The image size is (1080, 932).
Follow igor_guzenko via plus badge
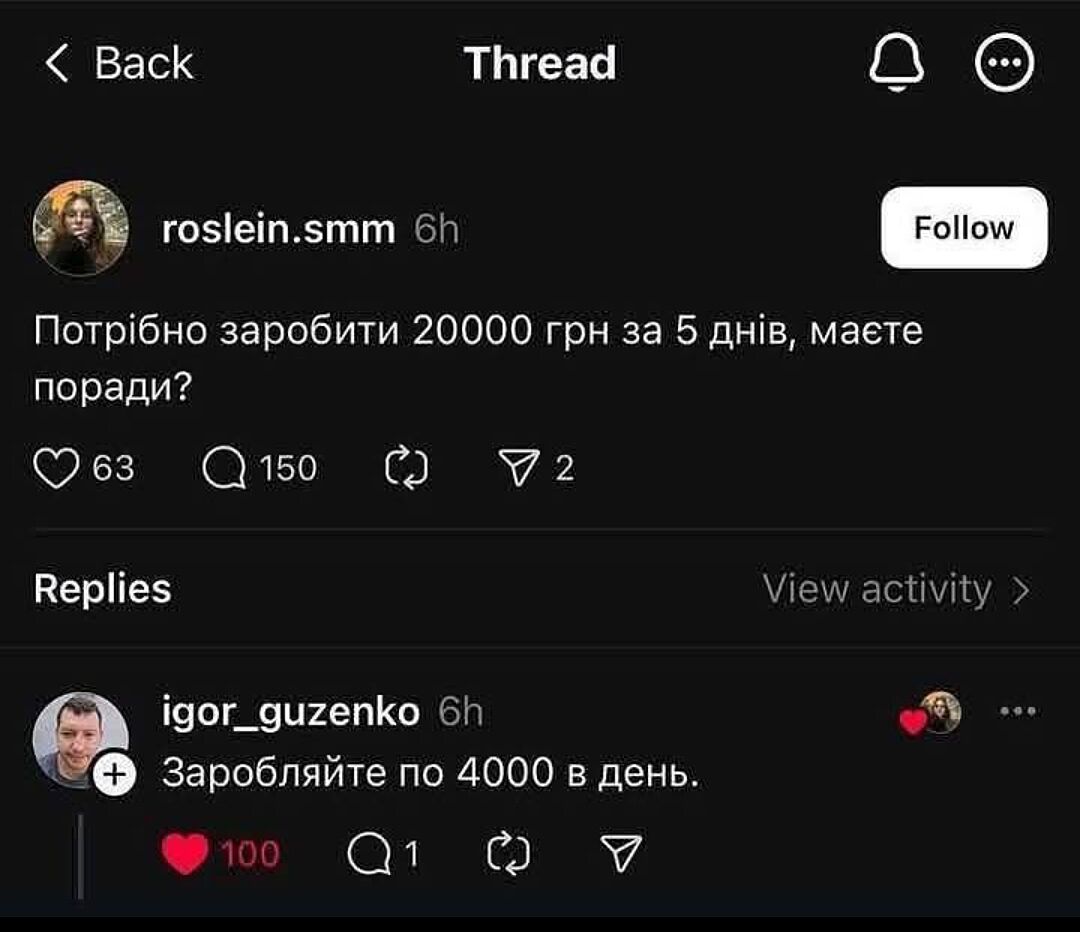click(x=114, y=772)
